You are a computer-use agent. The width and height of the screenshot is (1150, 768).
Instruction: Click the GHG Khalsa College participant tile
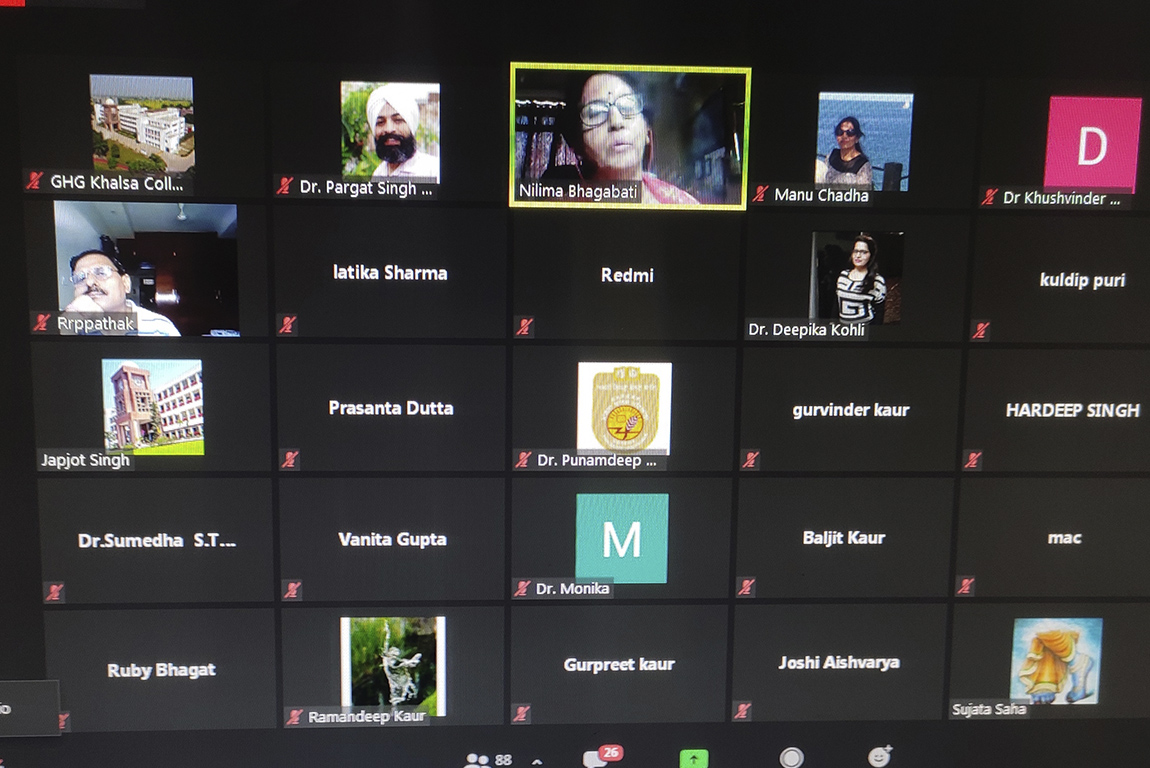141,124
